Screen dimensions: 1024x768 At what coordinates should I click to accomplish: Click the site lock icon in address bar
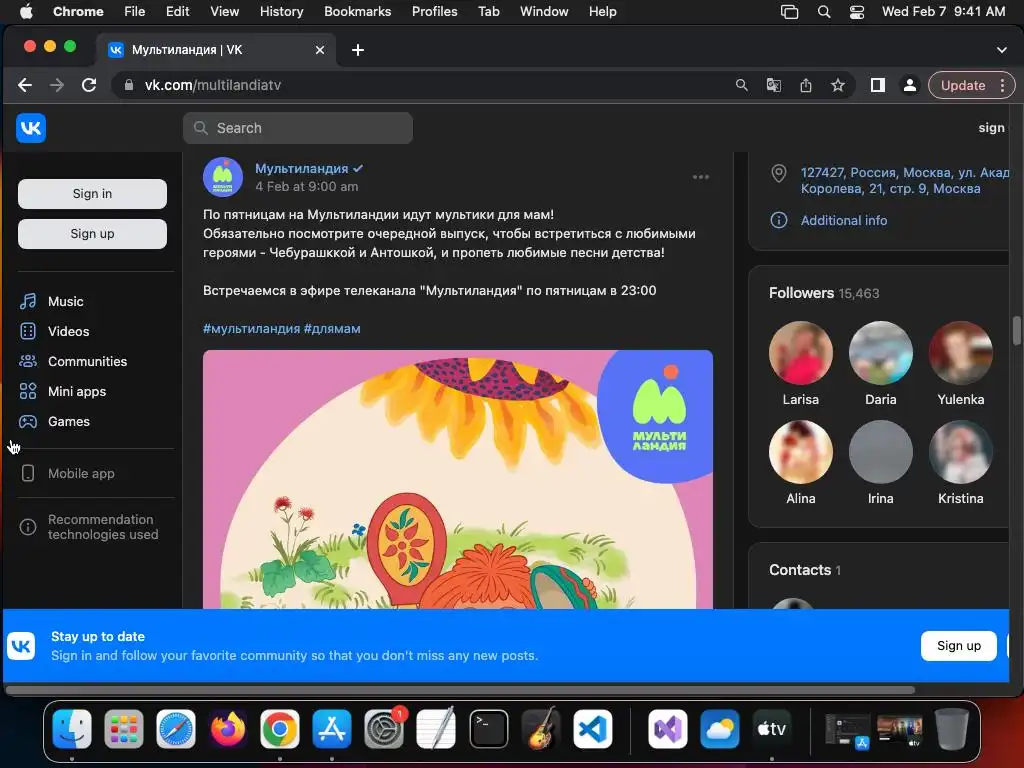tap(129, 85)
